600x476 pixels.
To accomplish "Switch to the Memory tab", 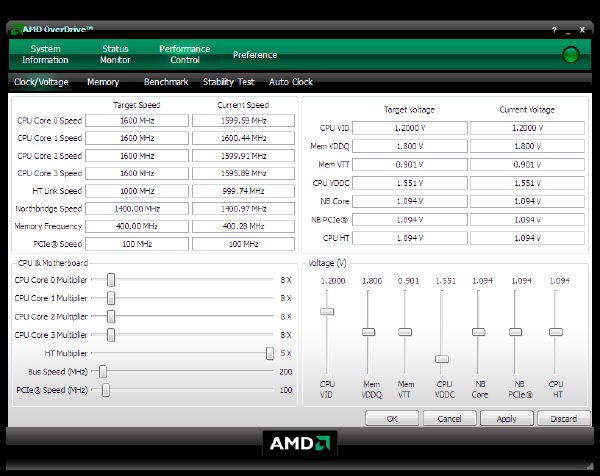I will [103, 82].
